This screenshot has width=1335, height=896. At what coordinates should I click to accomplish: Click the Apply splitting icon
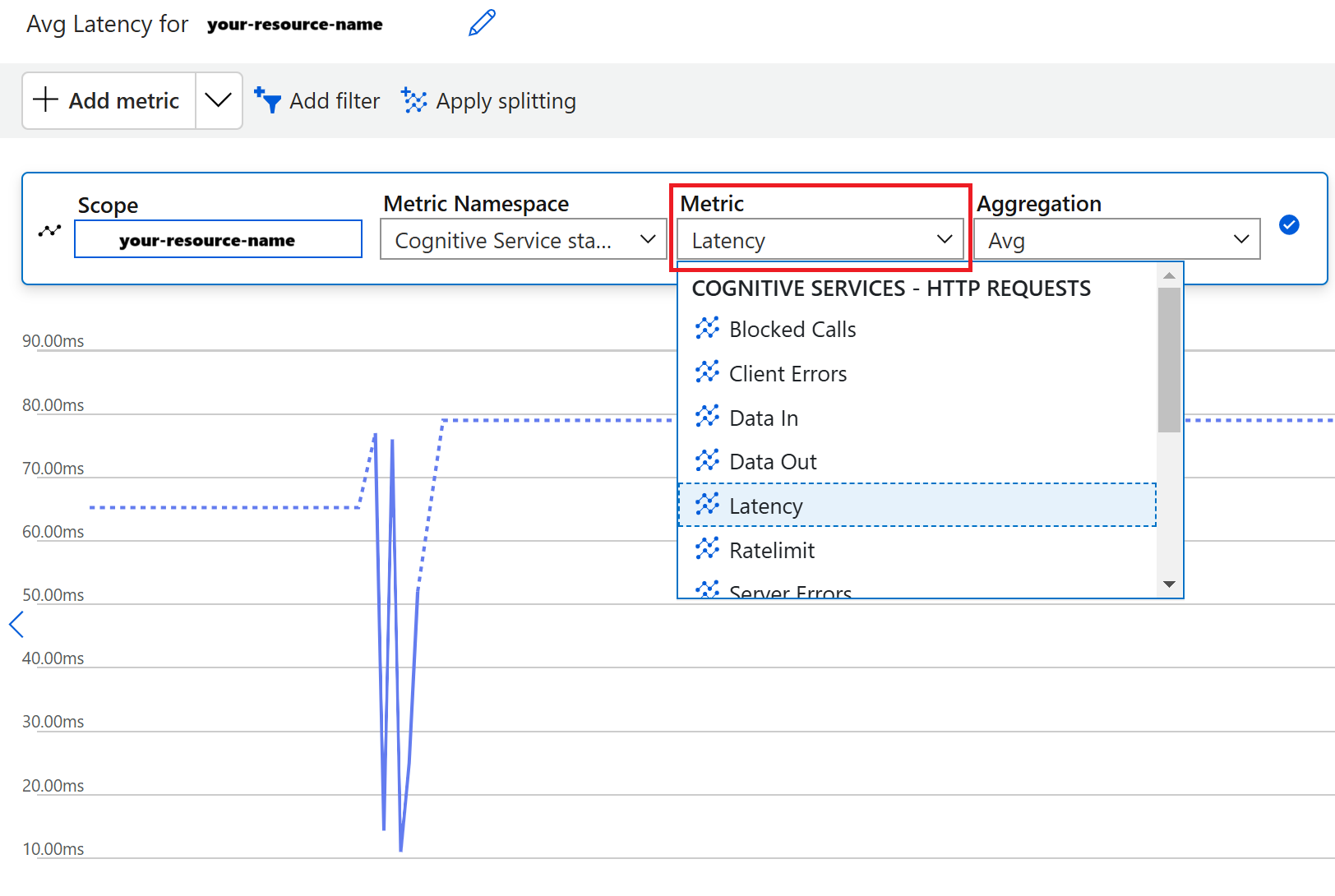[x=413, y=100]
